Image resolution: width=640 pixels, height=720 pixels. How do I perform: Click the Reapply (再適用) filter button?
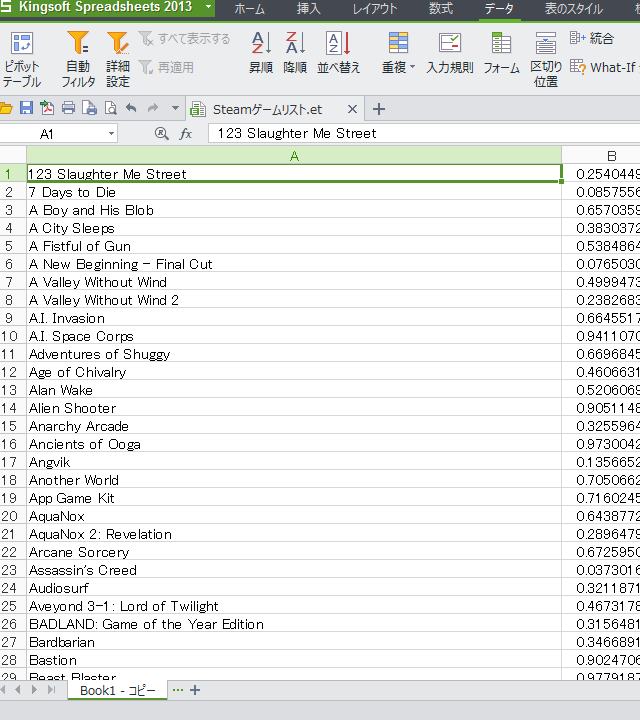point(166,68)
